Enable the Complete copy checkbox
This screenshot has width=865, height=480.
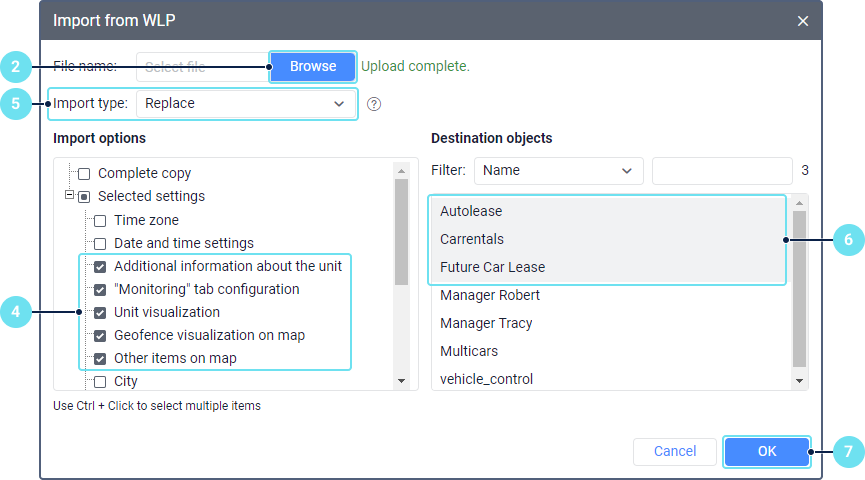(84, 174)
